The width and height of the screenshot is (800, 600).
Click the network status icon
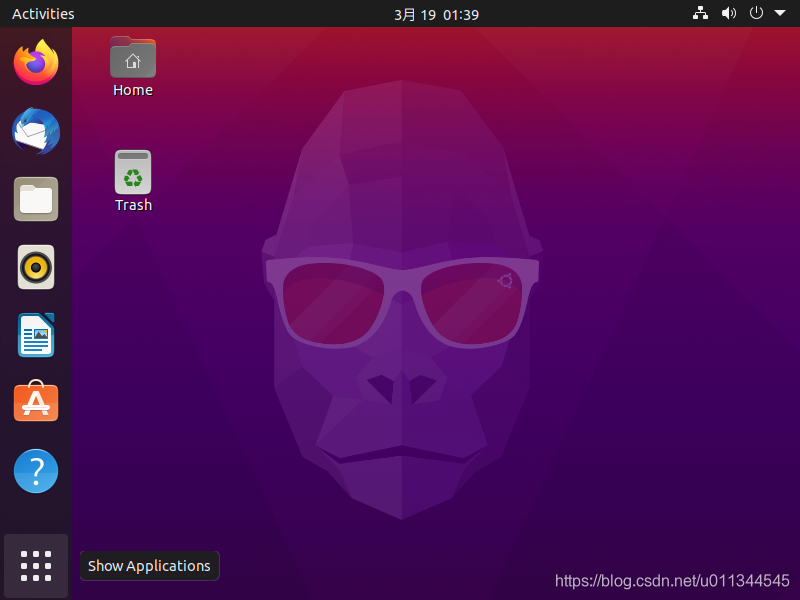(700, 13)
